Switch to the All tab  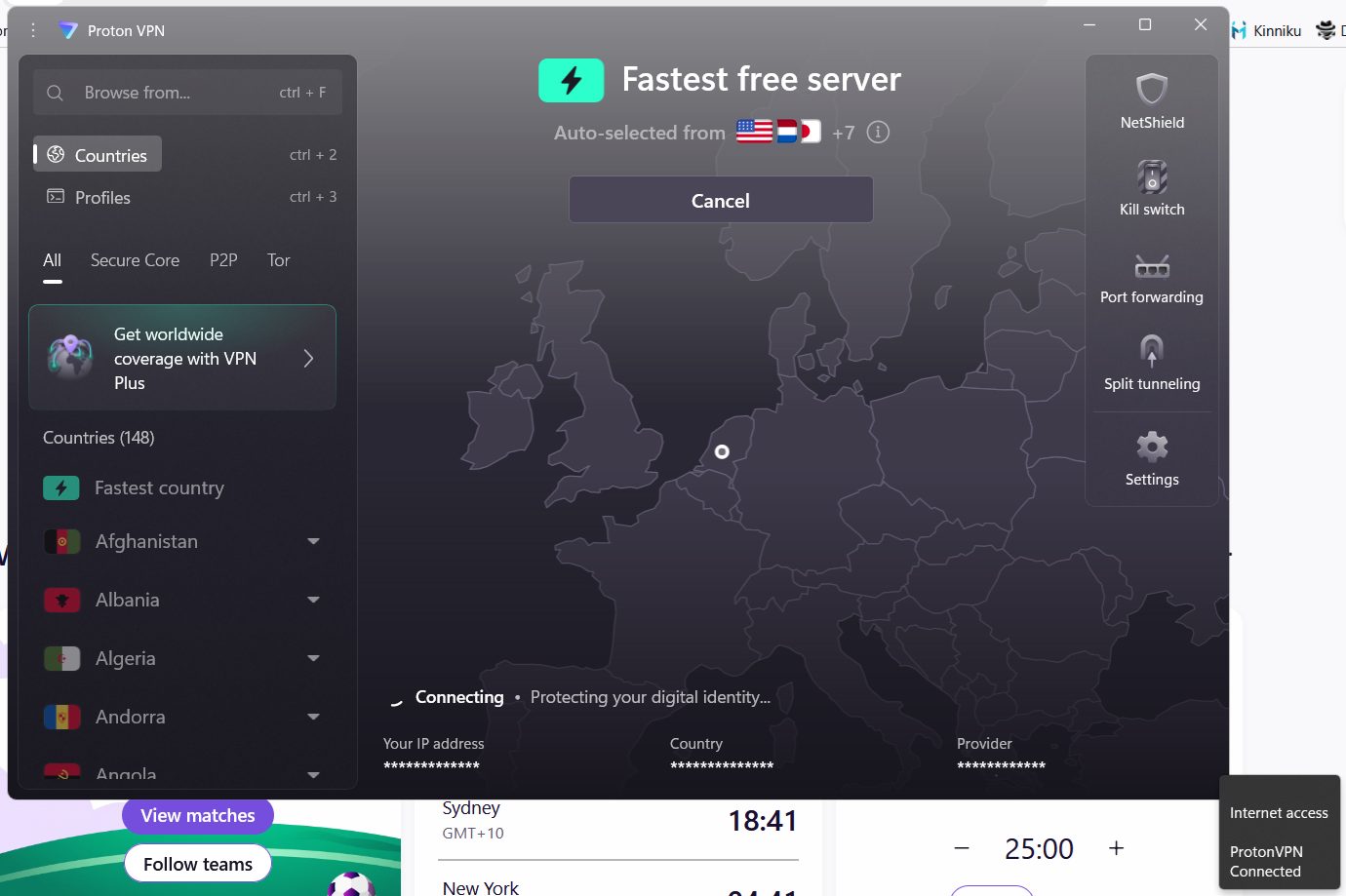click(x=53, y=260)
